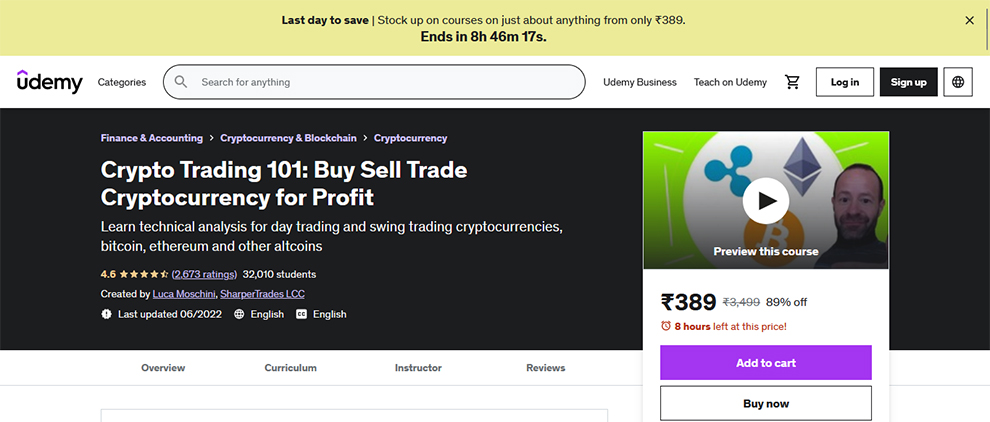Image resolution: width=990 pixels, height=422 pixels.
Task: Play the course preview video
Action: point(766,201)
